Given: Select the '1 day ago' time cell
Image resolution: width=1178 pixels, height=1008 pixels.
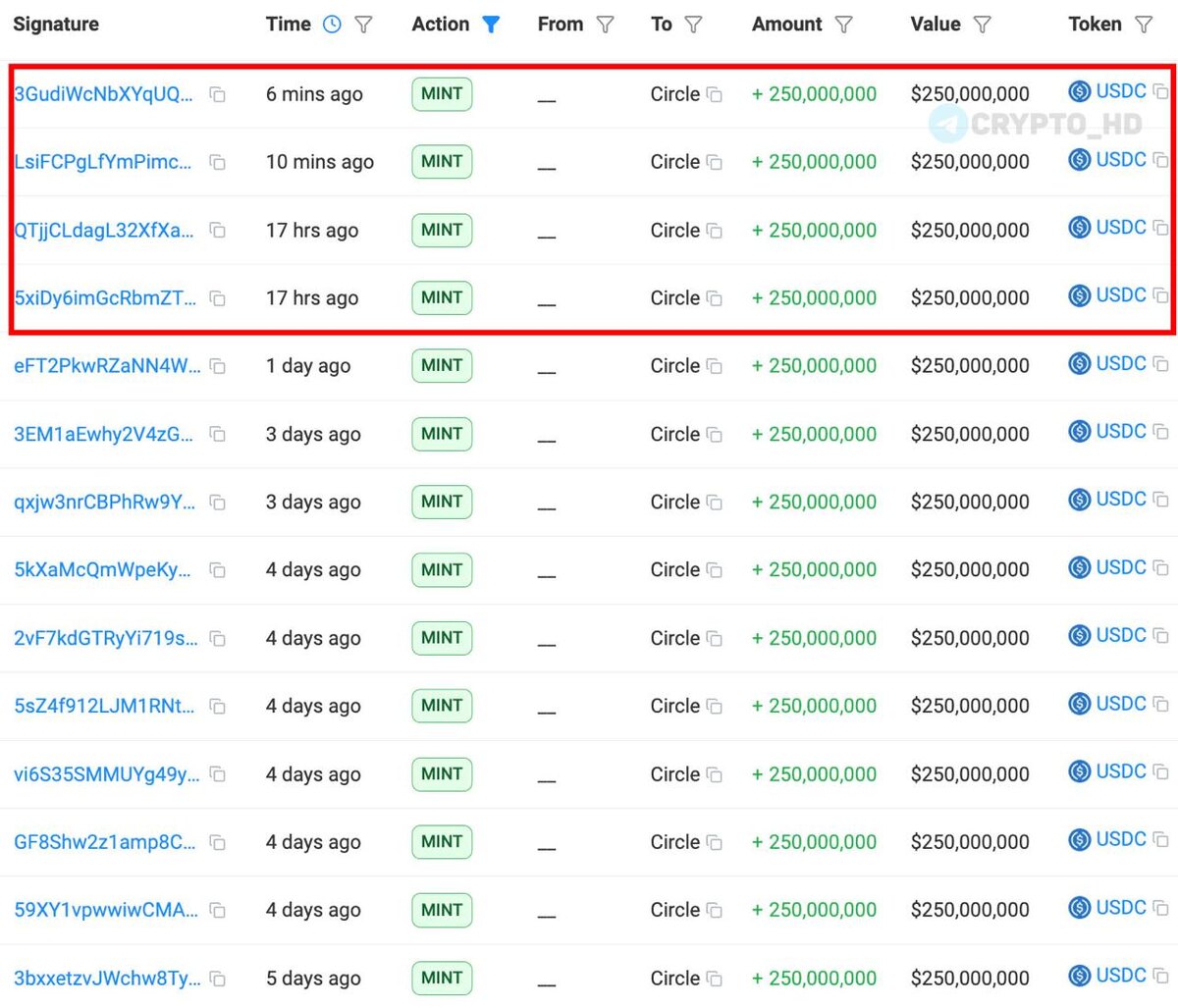Looking at the screenshot, I should 308,366.
